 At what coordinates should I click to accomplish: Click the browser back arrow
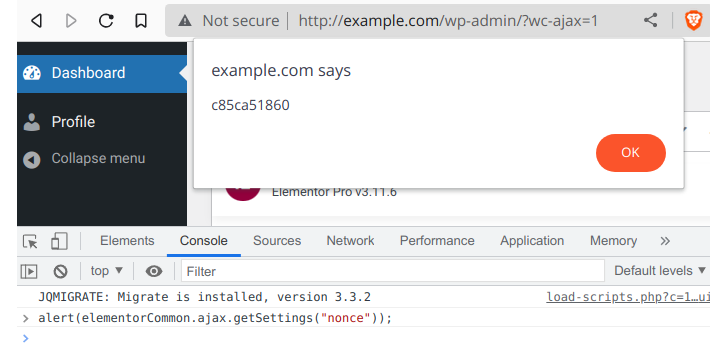(36, 20)
